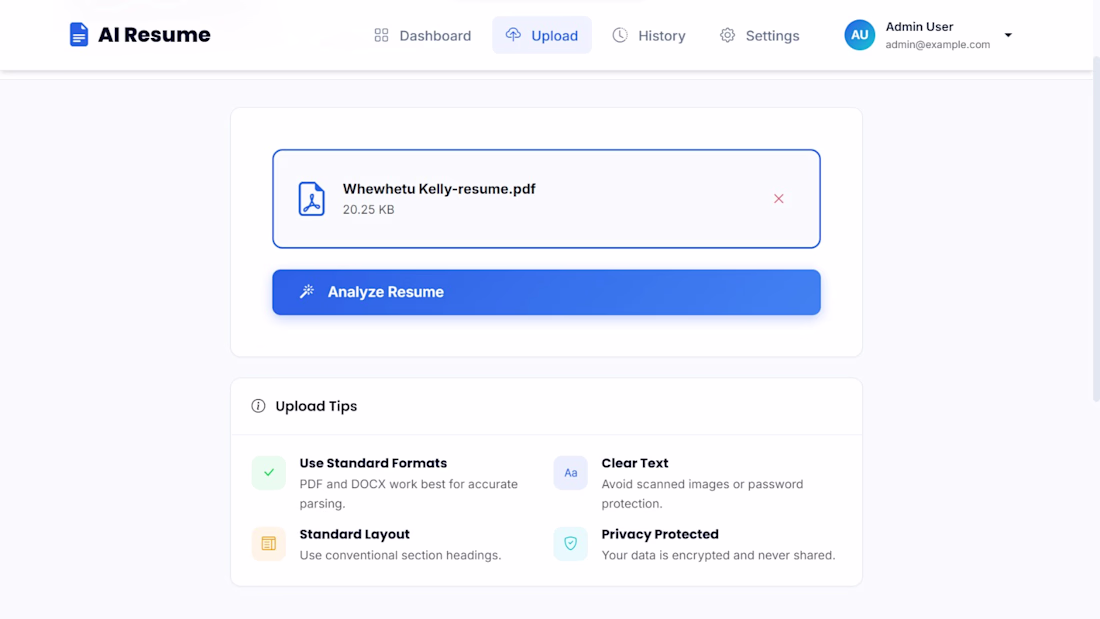
Task: Click the info icon beside Upload Tips
Action: pos(258,406)
